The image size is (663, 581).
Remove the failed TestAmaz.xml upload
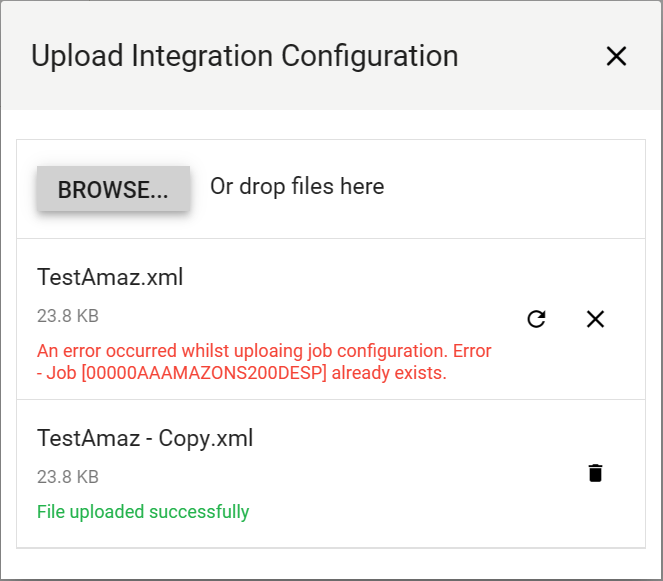(595, 319)
